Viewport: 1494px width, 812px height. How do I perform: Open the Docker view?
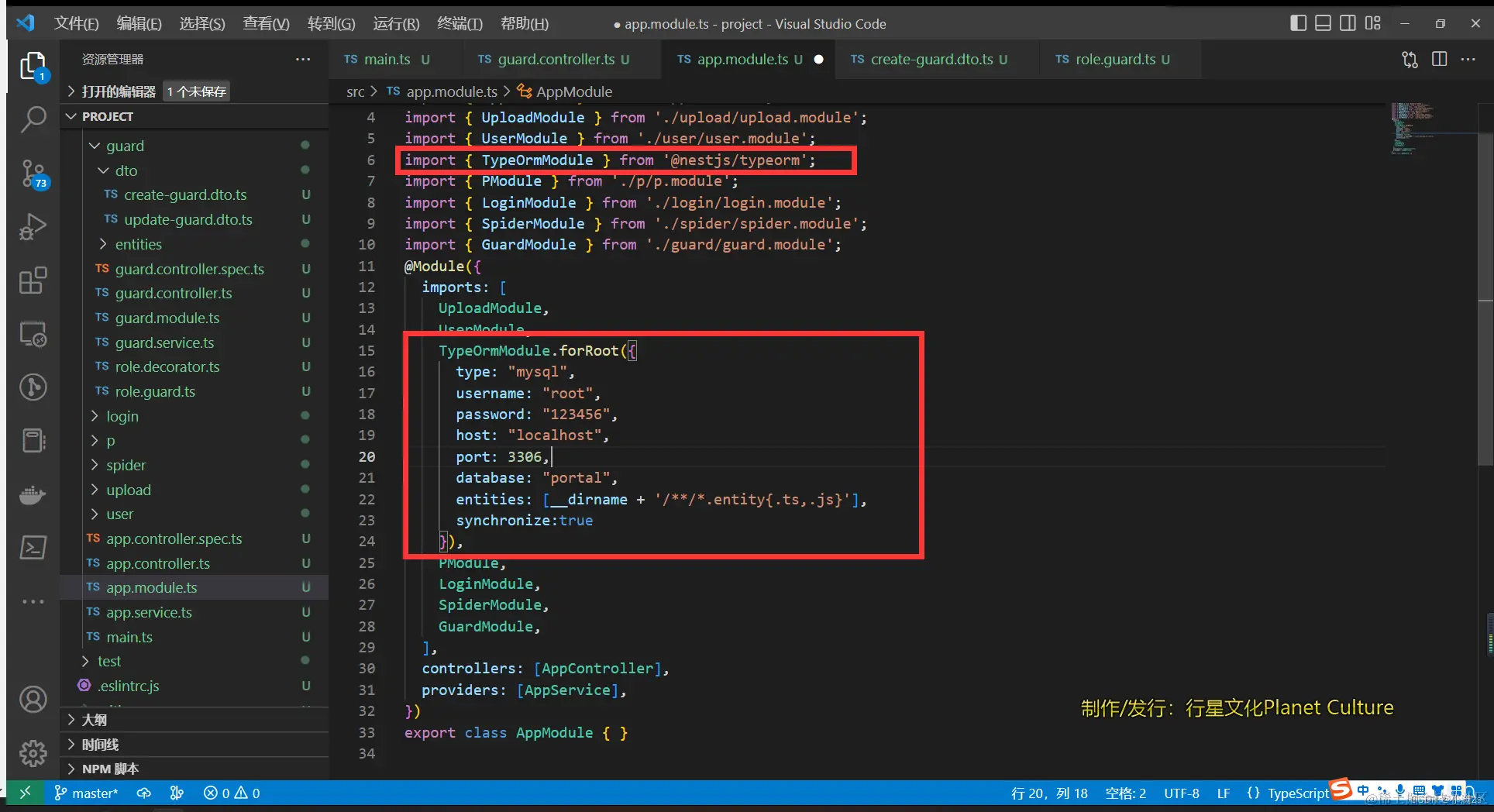tap(33, 494)
